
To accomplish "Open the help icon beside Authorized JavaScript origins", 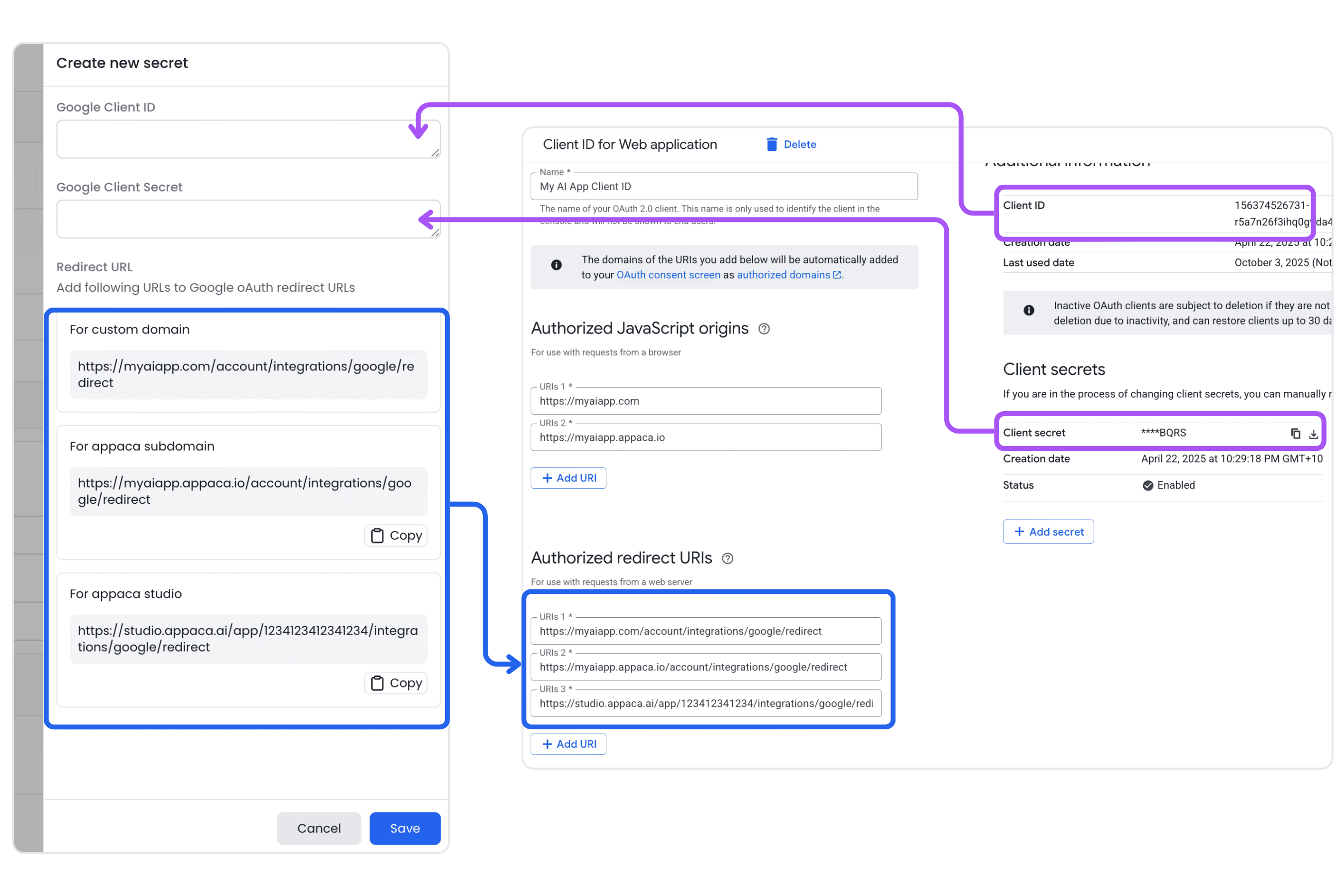I will click(x=765, y=329).
